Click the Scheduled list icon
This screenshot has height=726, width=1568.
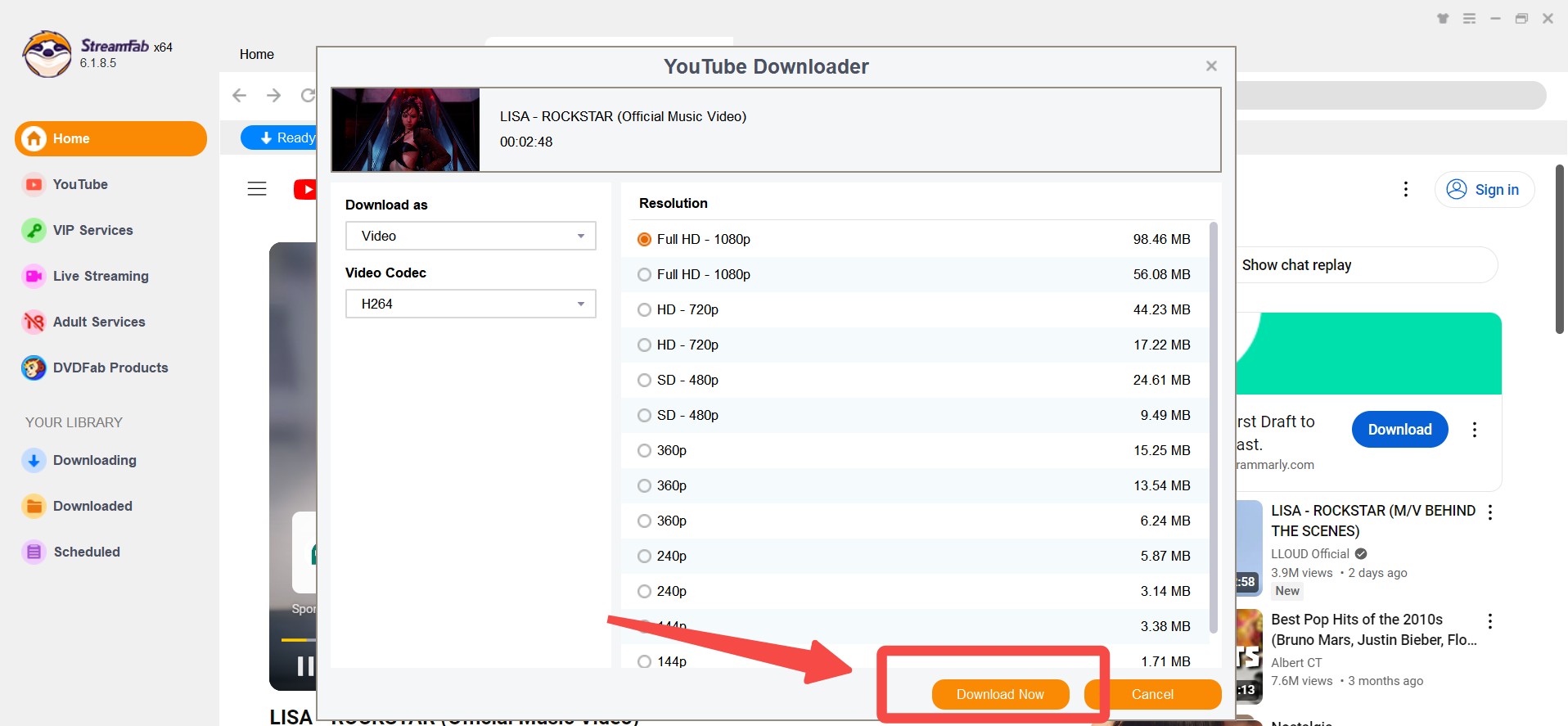click(34, 552)
